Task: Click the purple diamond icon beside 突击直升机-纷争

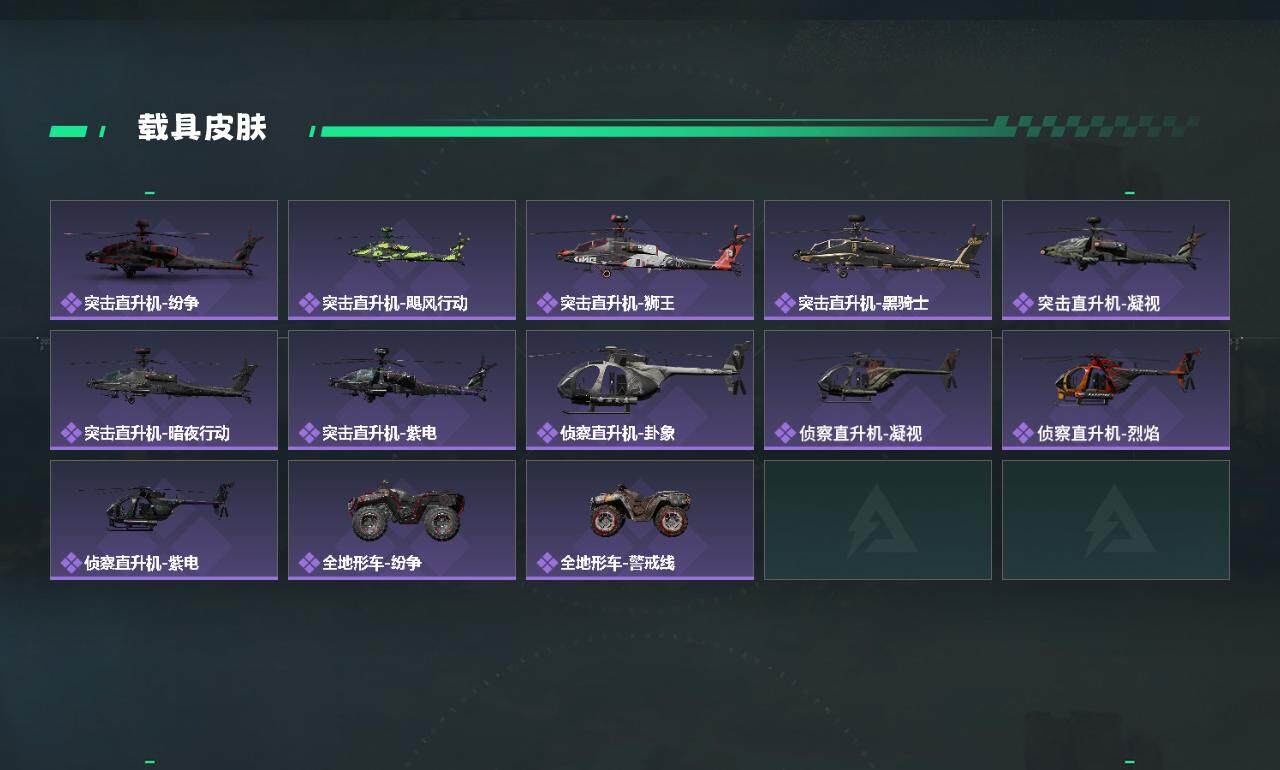Action: point(71,303)
